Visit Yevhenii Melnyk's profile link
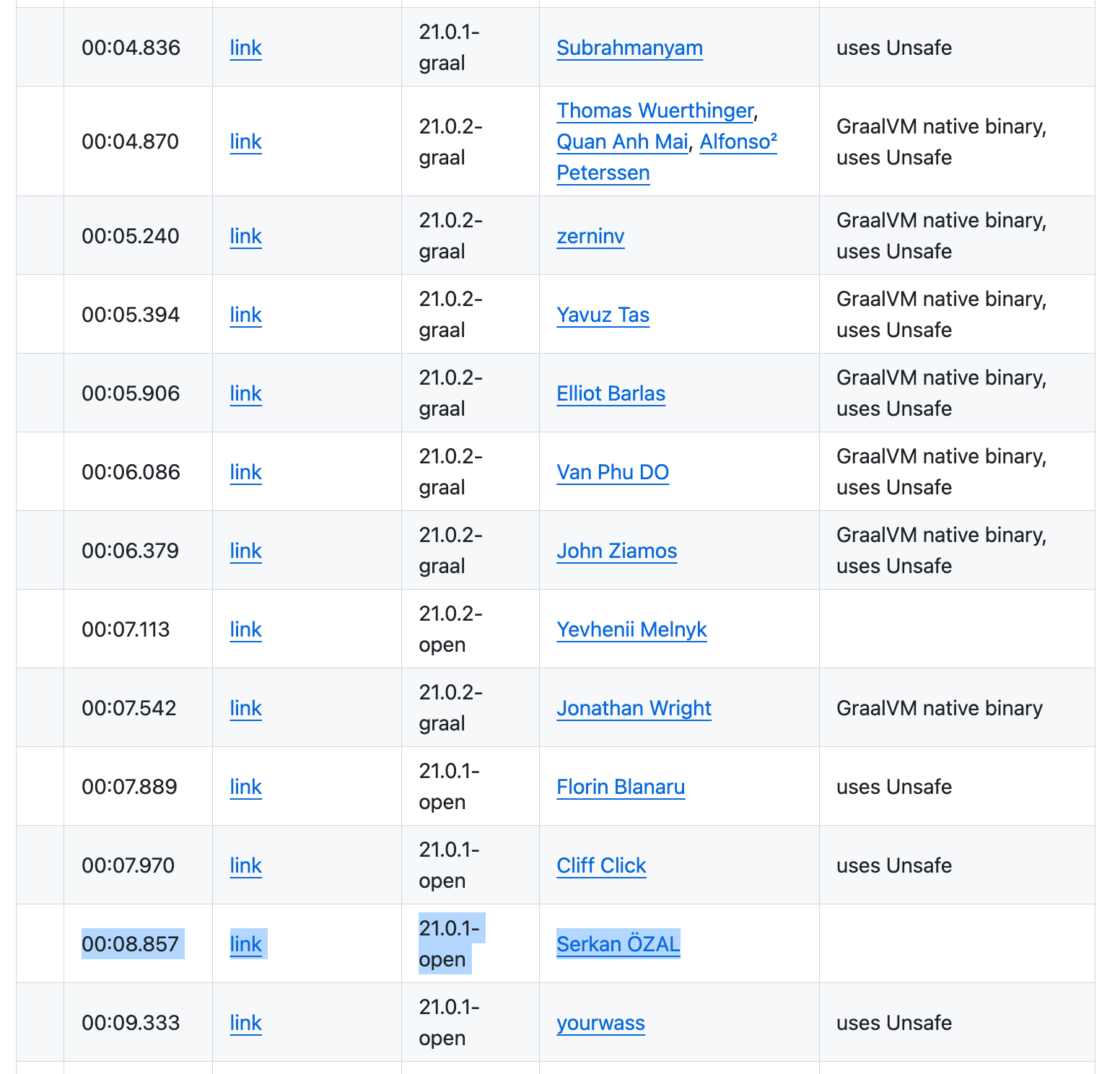 pos(631,629)
